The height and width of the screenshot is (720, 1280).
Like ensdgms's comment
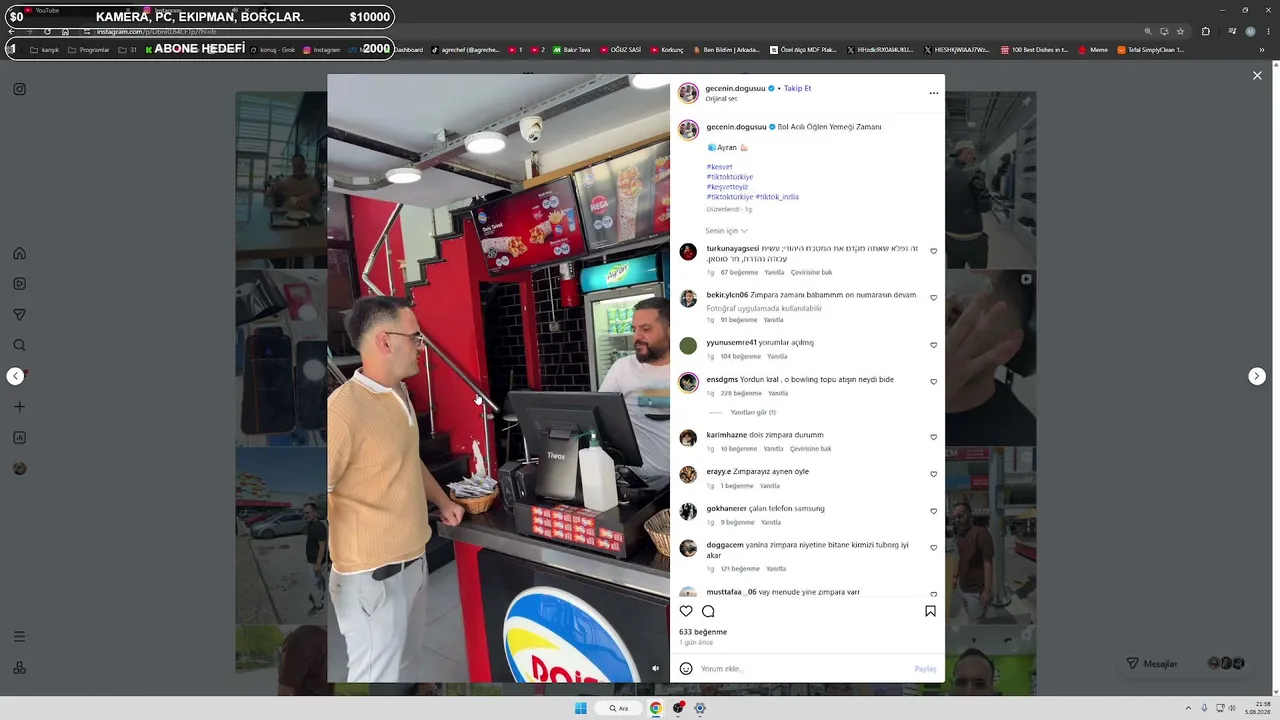click(934, 382)
